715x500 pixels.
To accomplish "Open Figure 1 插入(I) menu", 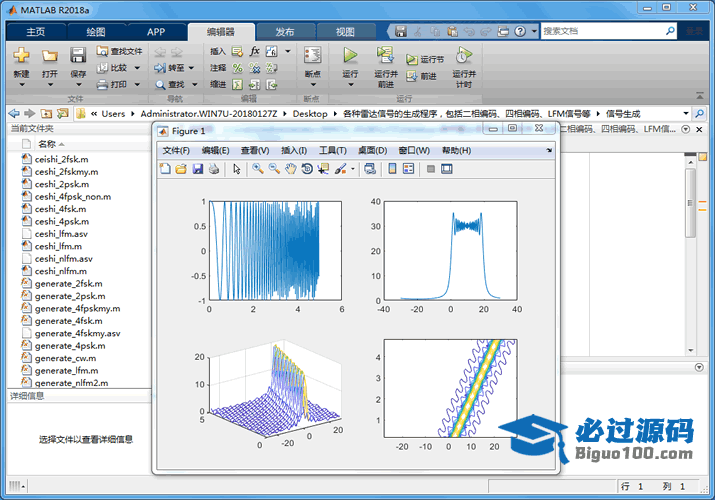I will [294, 150].
